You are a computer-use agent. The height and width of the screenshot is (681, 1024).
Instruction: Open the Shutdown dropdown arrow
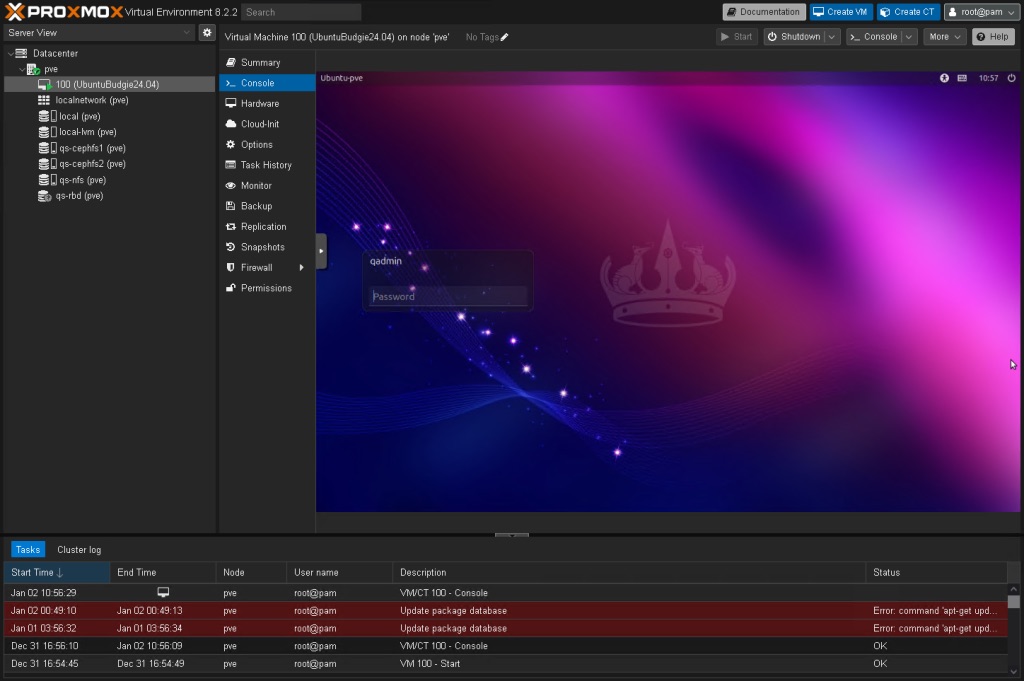(x=832, y=37)
